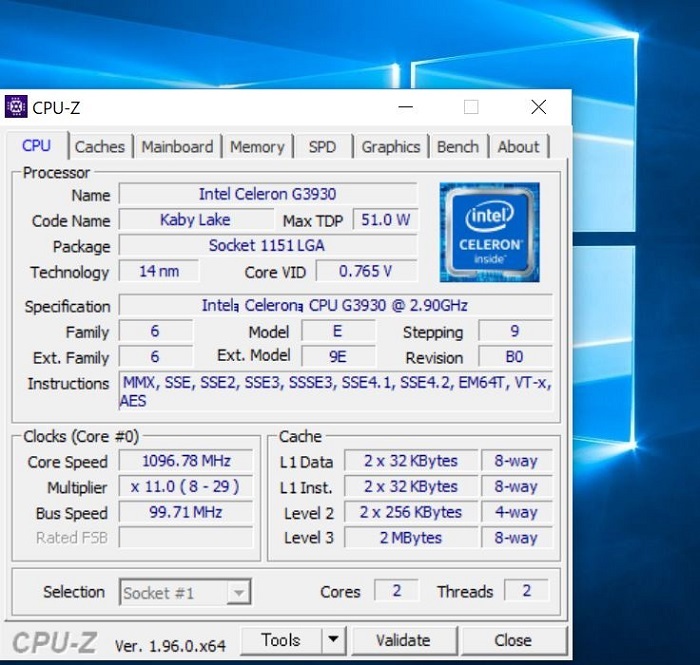Click the Stepping value 9
The height and width of the screenshot is (665, 700).
click(x=515, y=331)
